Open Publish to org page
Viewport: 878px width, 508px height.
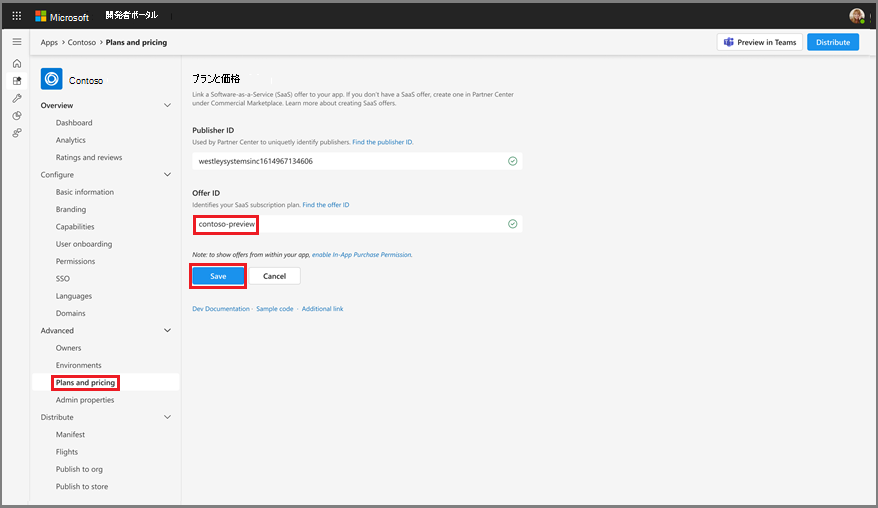pyautogui.click(x=79, y=469)
